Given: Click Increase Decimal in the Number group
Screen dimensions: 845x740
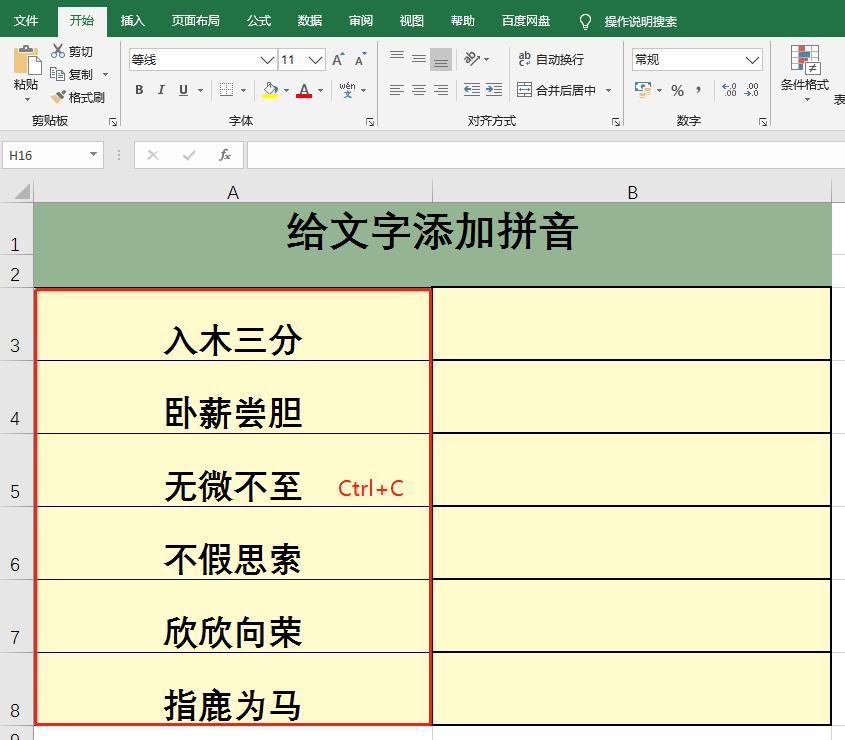Looking at the screenshot, I should click(728, 89).
